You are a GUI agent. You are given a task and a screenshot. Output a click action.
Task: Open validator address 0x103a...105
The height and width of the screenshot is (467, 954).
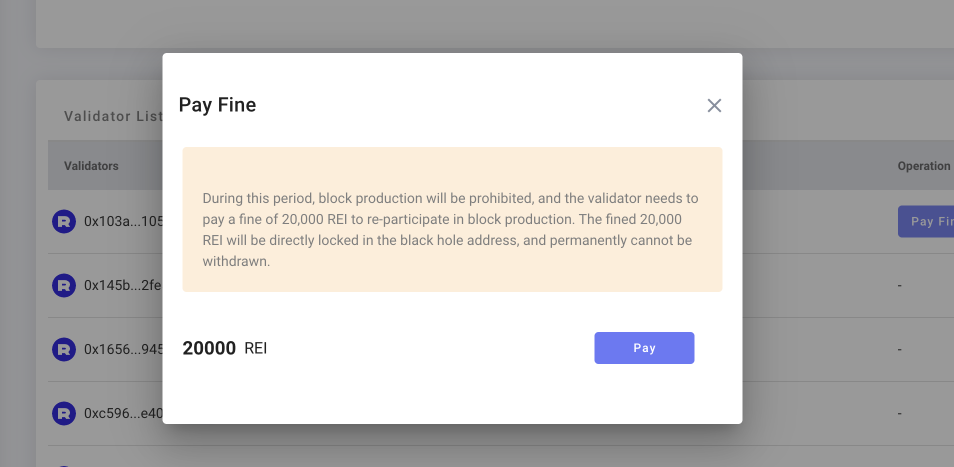(122, 222)
